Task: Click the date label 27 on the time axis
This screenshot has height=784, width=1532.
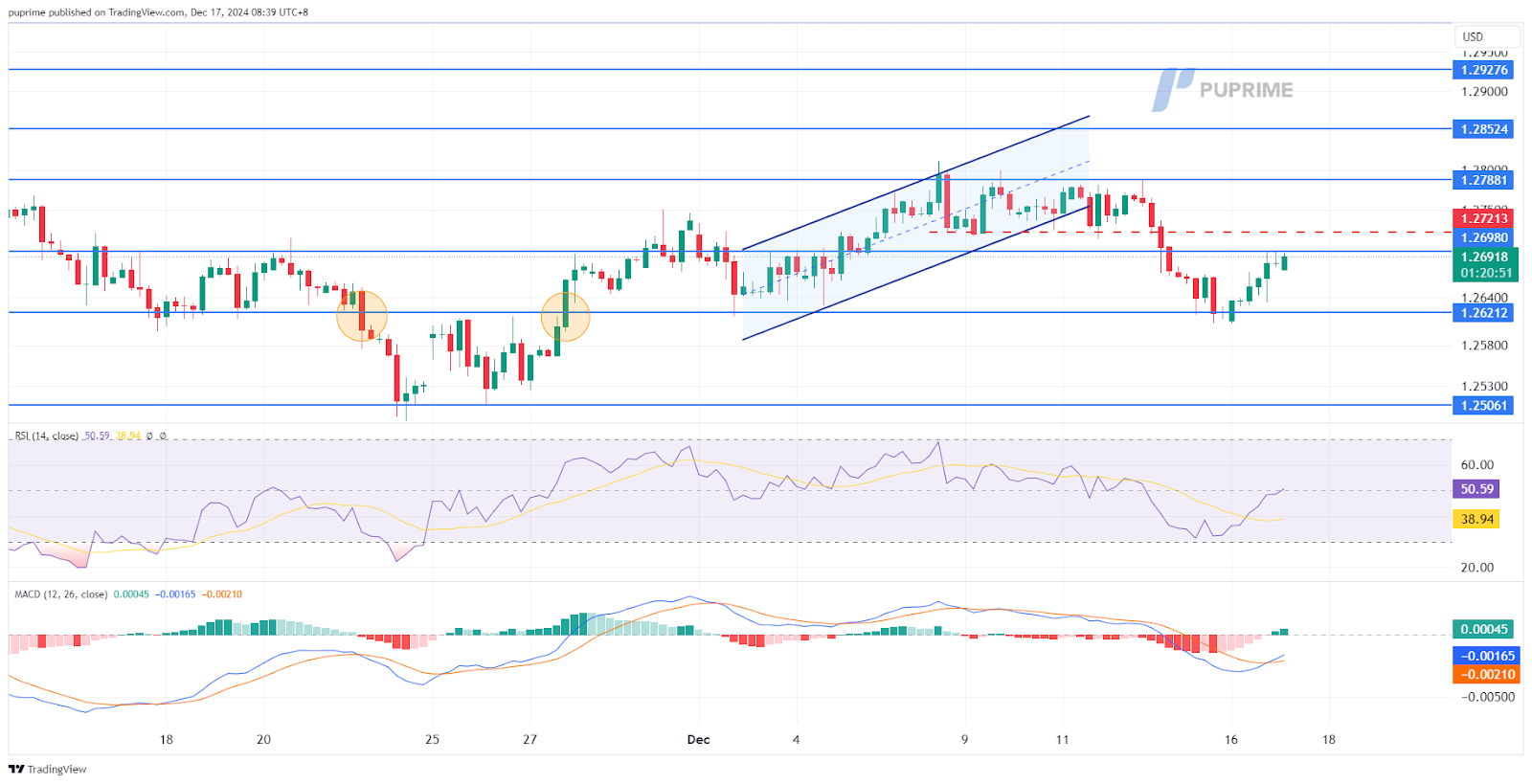Action: pyautogui.click(x=529, y=739)
